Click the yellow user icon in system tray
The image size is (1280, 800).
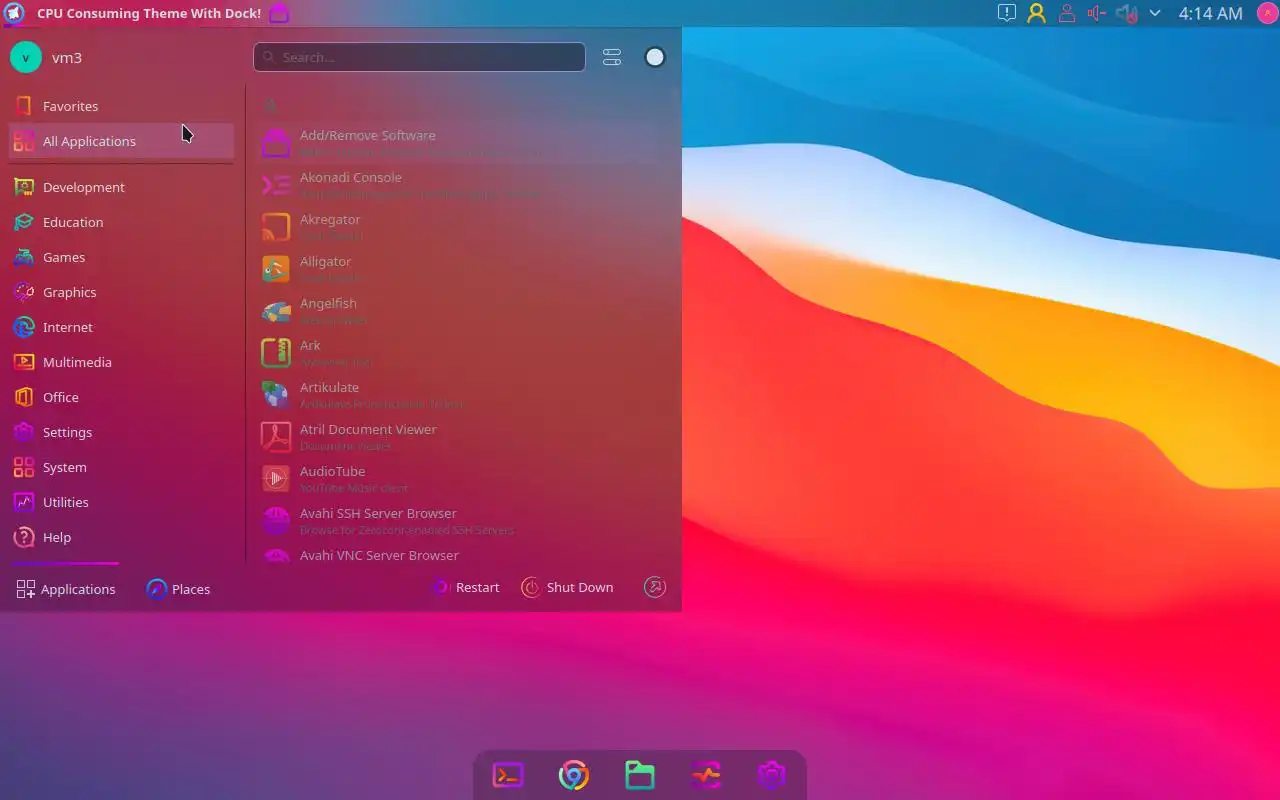pyautogui.click(x=1036, y=13)
